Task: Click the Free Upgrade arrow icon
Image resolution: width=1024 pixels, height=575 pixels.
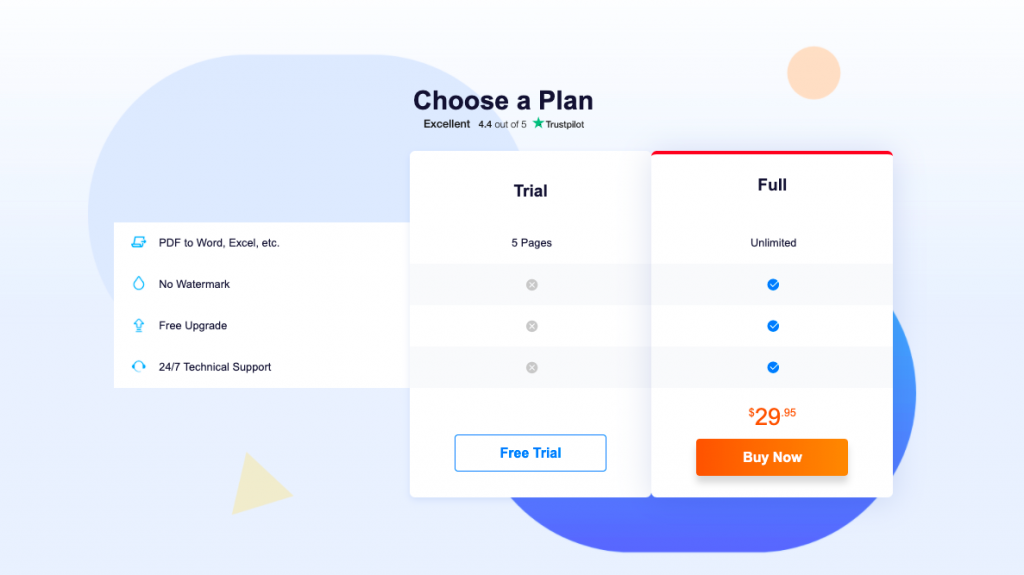Action: (x=138, y=325)
